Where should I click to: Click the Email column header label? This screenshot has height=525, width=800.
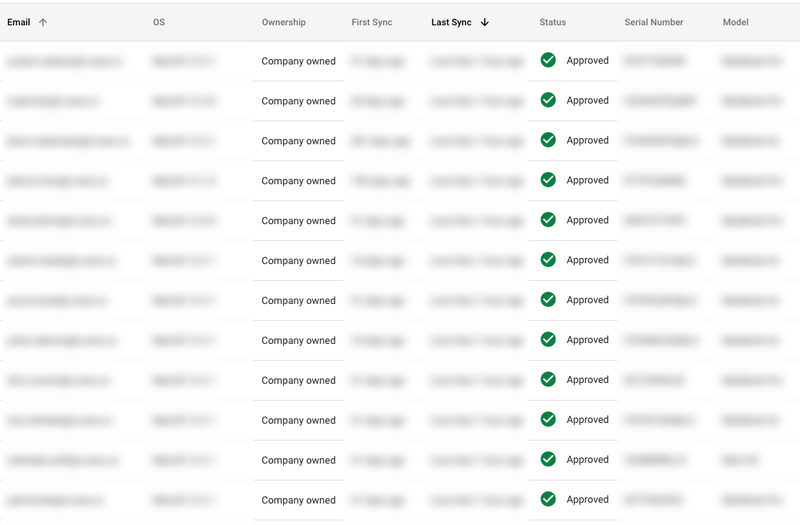tap(19, 22)
